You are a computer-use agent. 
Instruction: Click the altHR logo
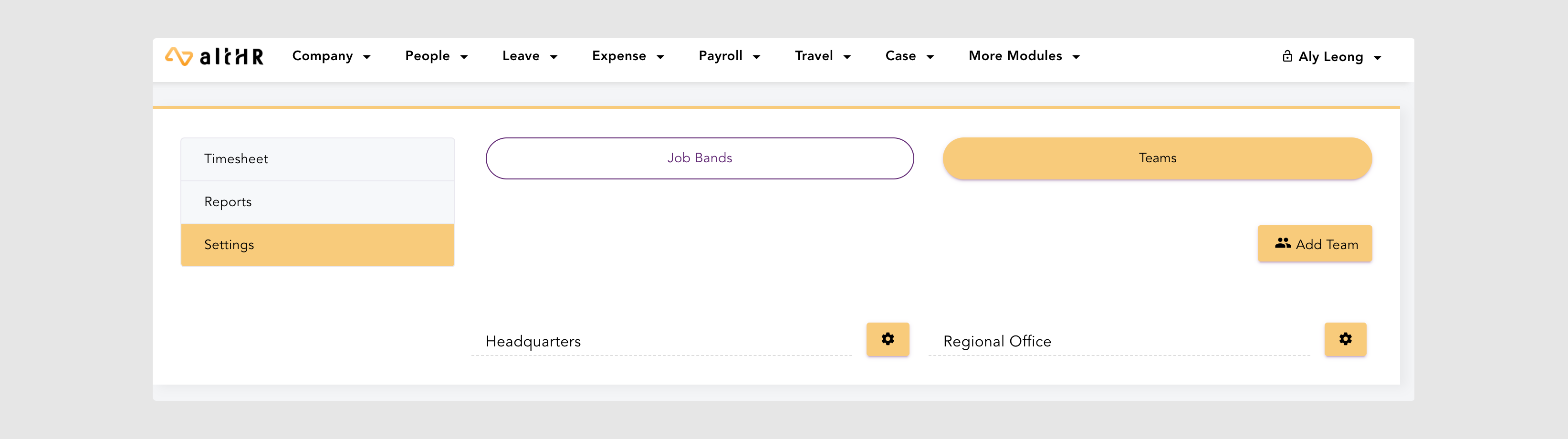[x=214, y=57]
